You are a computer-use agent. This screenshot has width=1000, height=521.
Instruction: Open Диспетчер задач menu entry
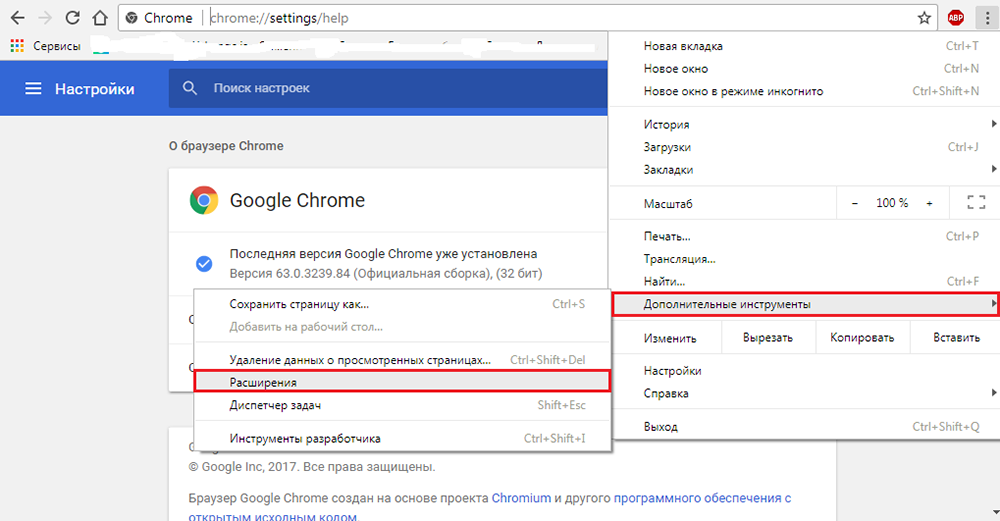(275, 405)
